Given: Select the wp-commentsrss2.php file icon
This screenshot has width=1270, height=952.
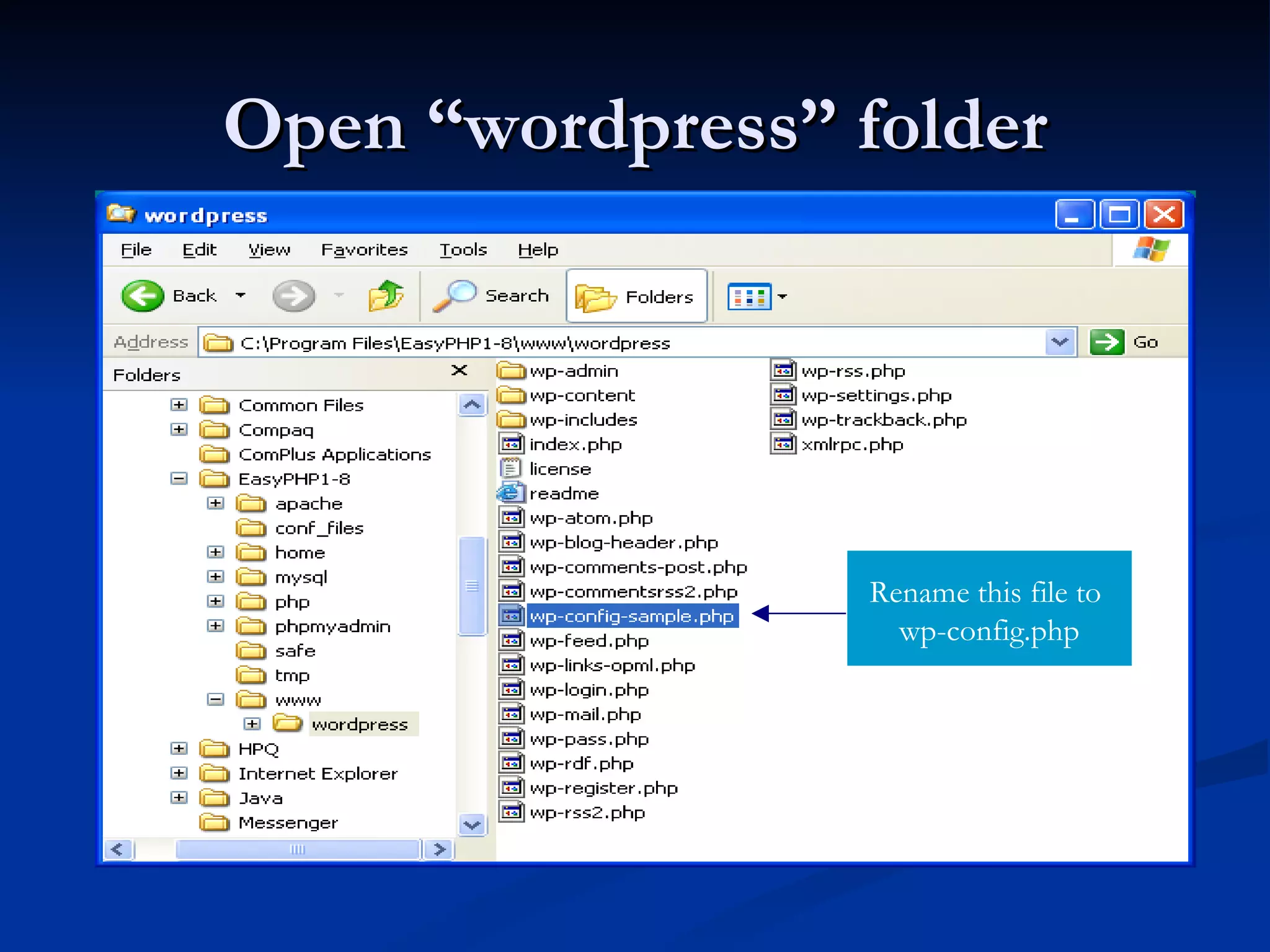Looking at the screenshot, I should 512,591.
